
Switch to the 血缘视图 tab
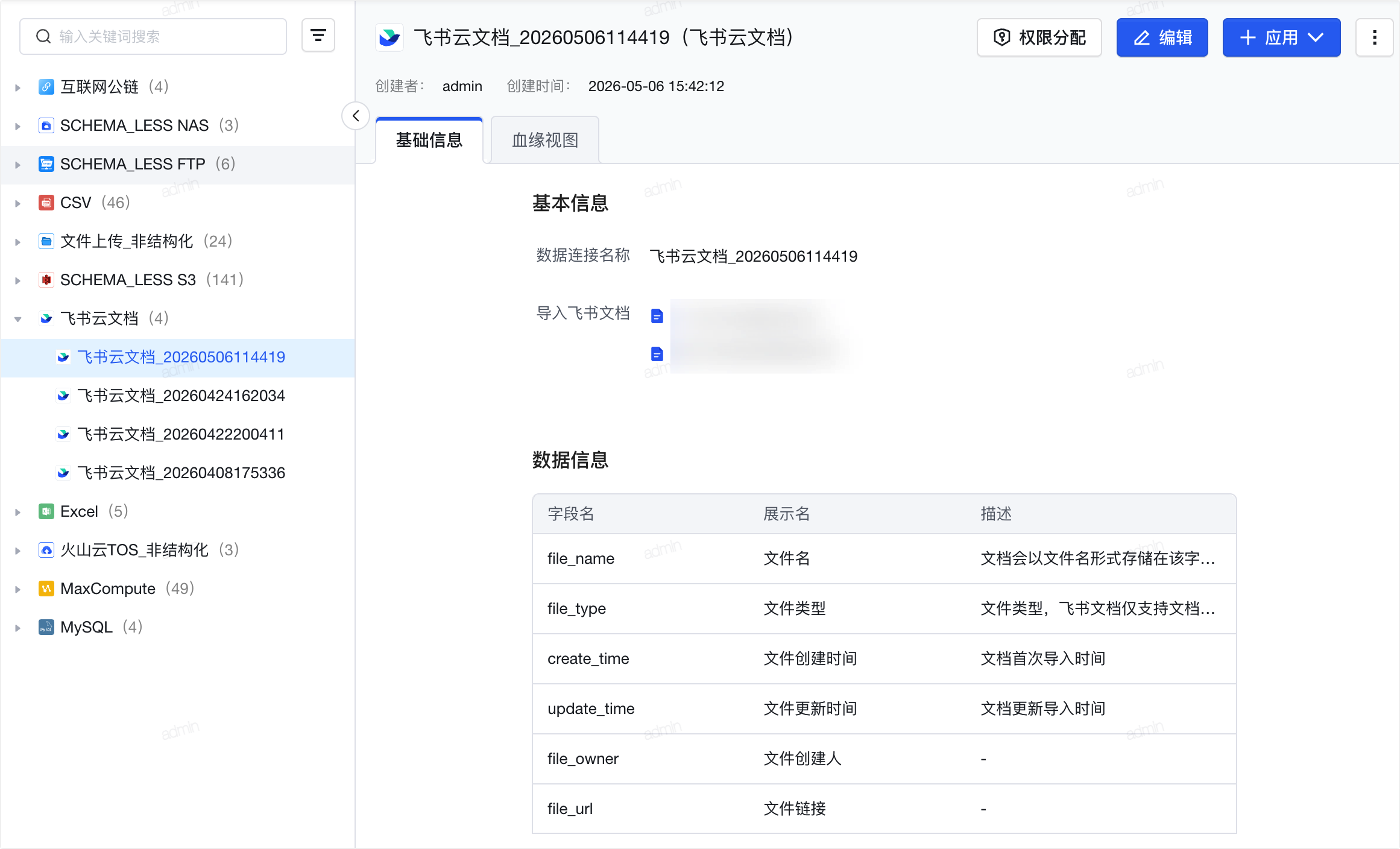(x=545, y=140)
